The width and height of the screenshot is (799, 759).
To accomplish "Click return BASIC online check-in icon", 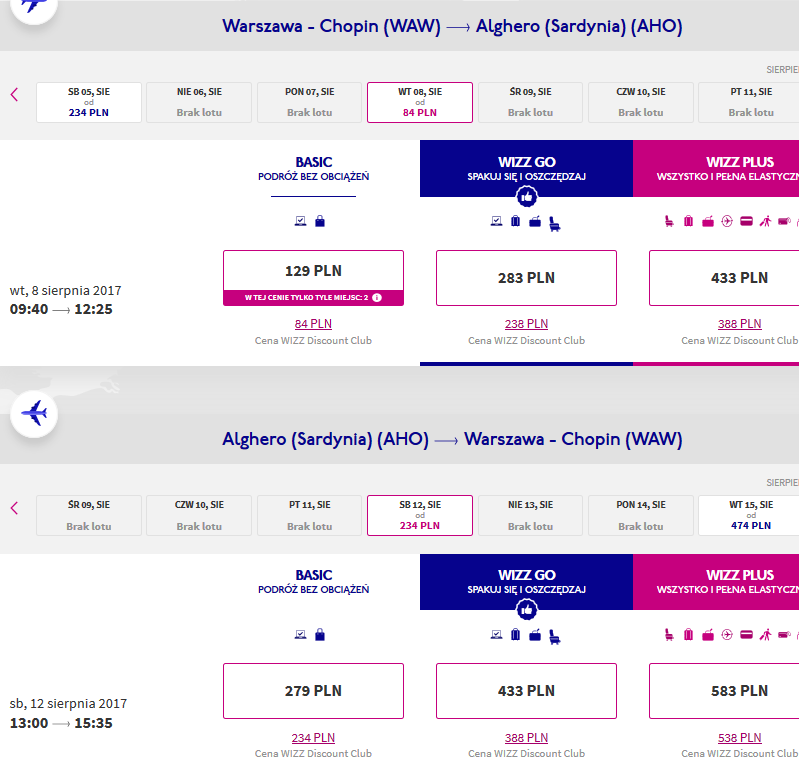I will click(301, 635).
